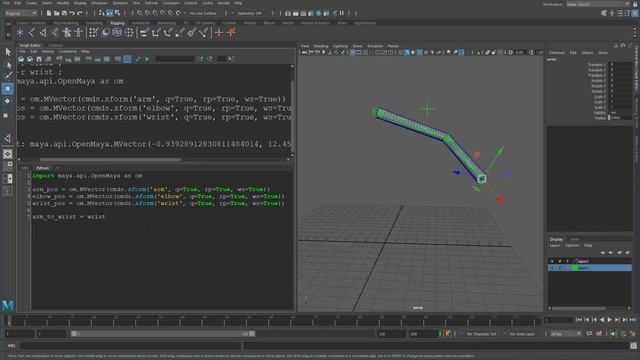Click the New Scene icon in status line
Viewport: 640px width, 360px height.
coord(49,13)
